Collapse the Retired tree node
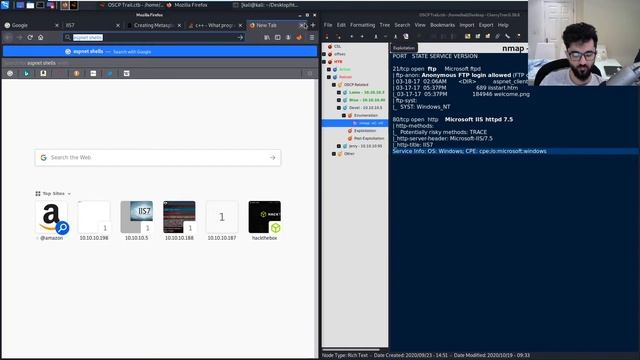 tap(329, 77)
